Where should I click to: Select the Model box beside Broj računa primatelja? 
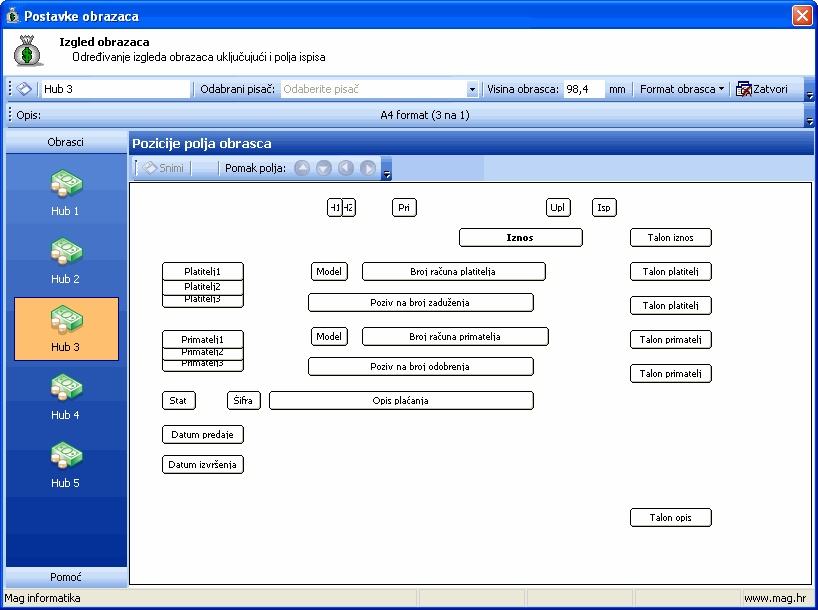pos(329,337)
